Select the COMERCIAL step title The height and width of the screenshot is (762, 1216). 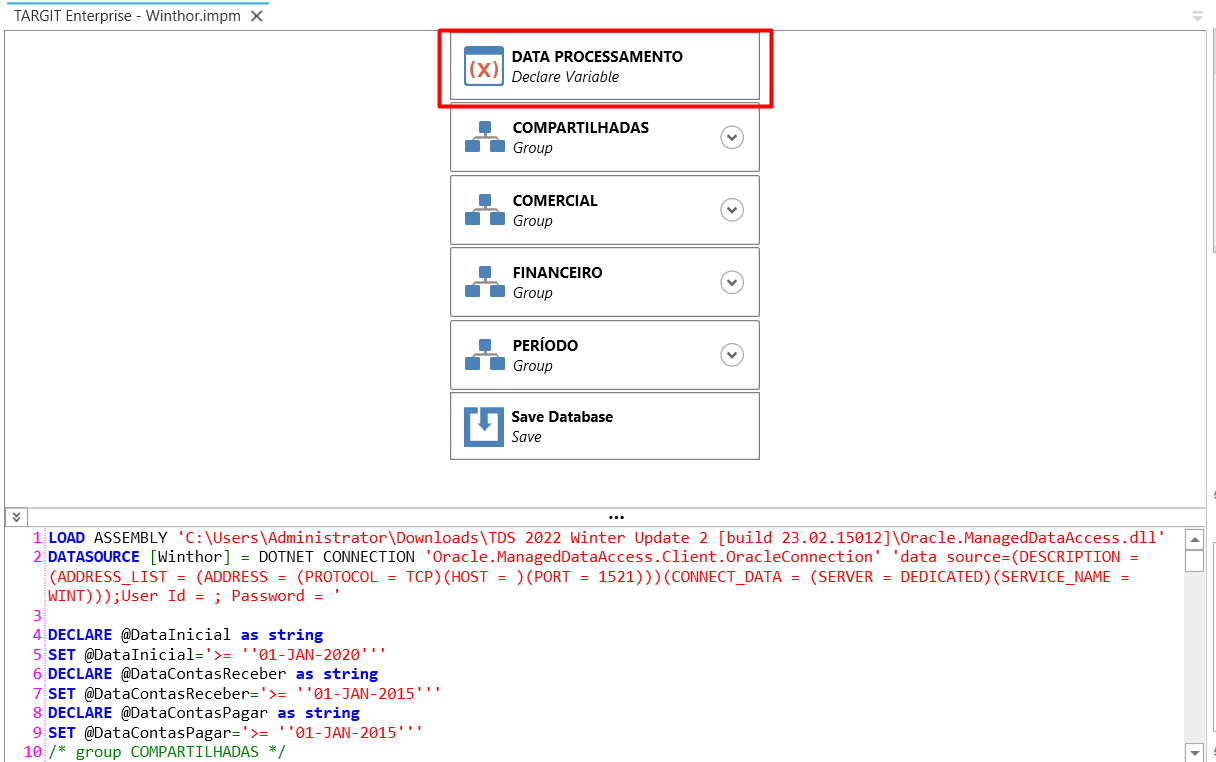click(555, 201)
